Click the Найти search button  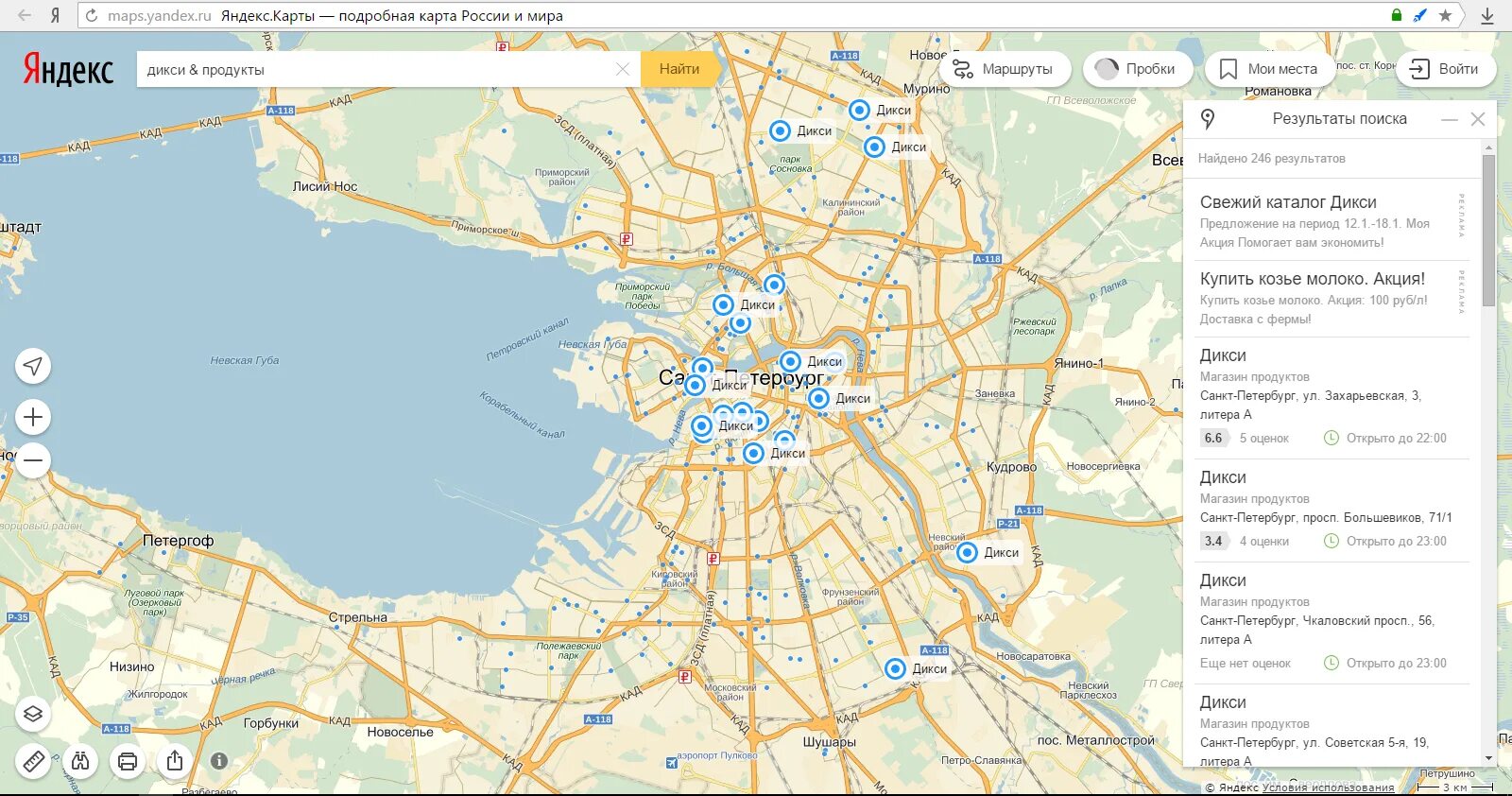[679, 69]
